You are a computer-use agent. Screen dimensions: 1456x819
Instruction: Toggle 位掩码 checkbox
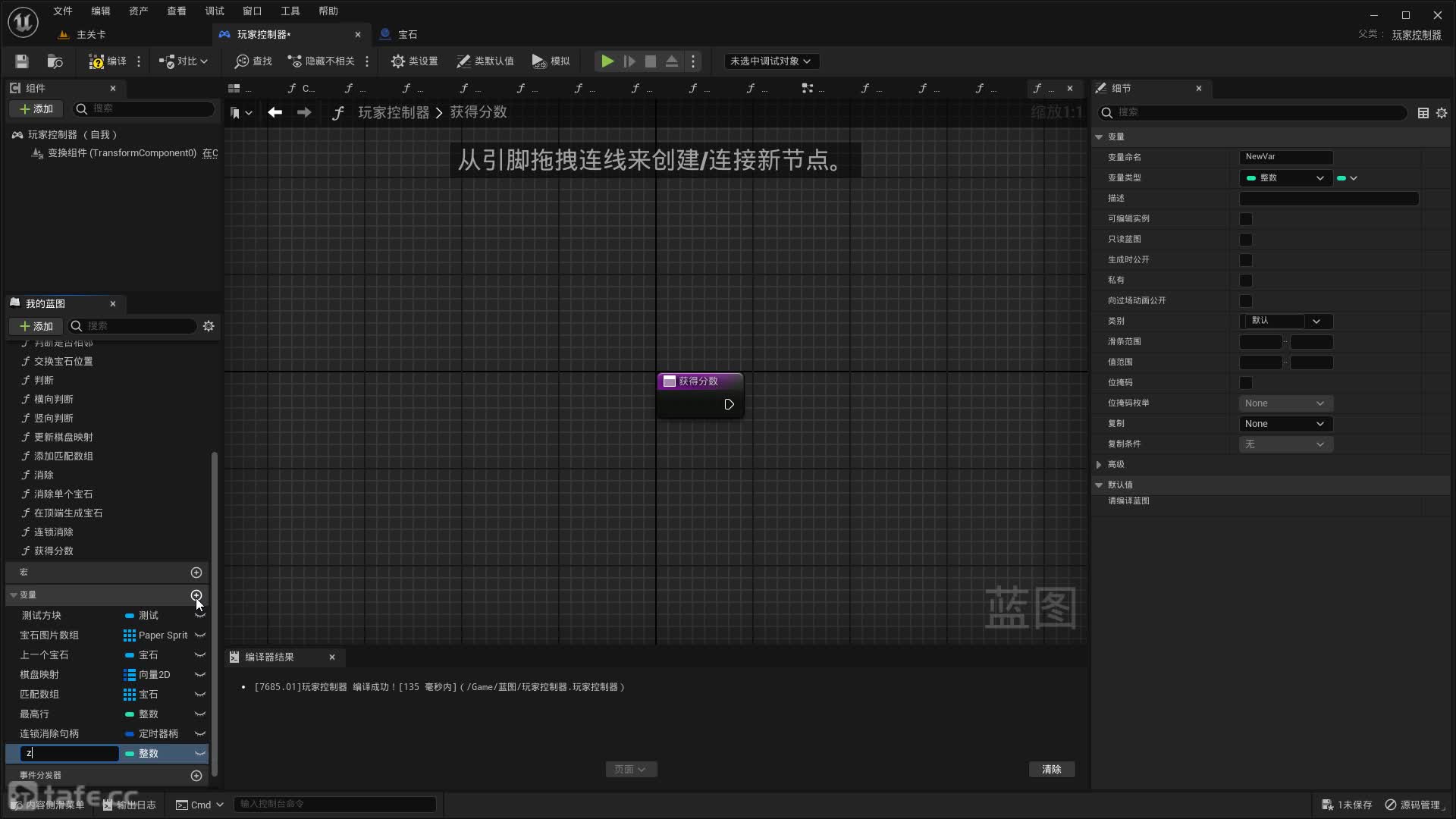click(1246, 383)
